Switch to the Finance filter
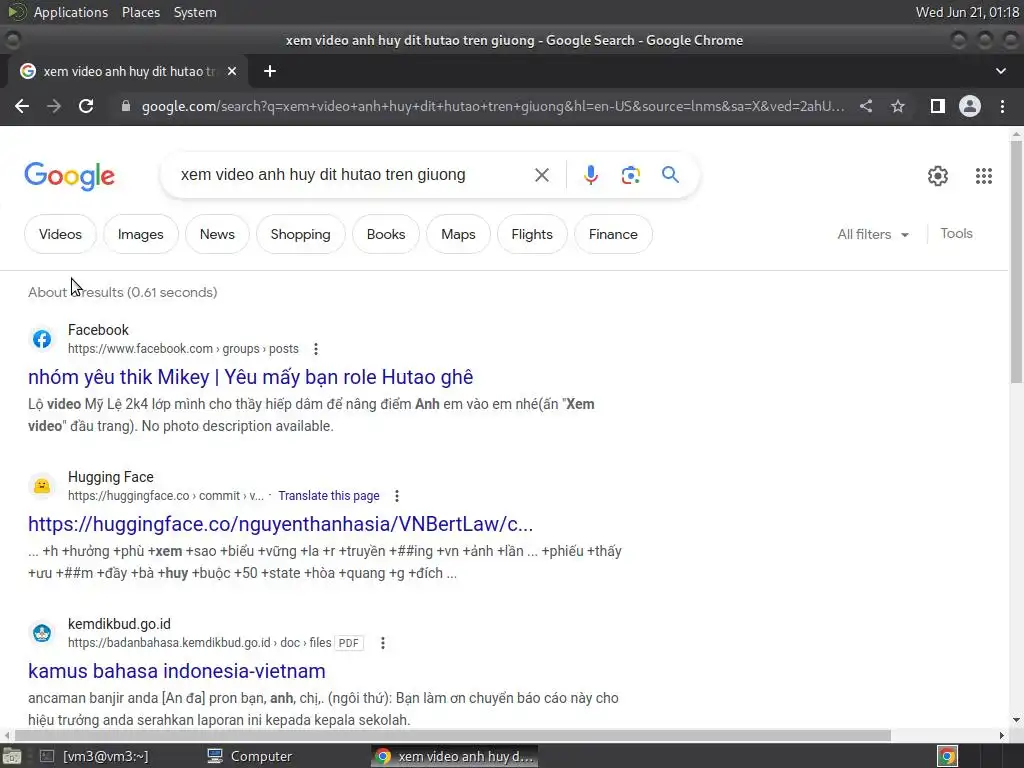 pyautogui.click(x=613, y=234)
